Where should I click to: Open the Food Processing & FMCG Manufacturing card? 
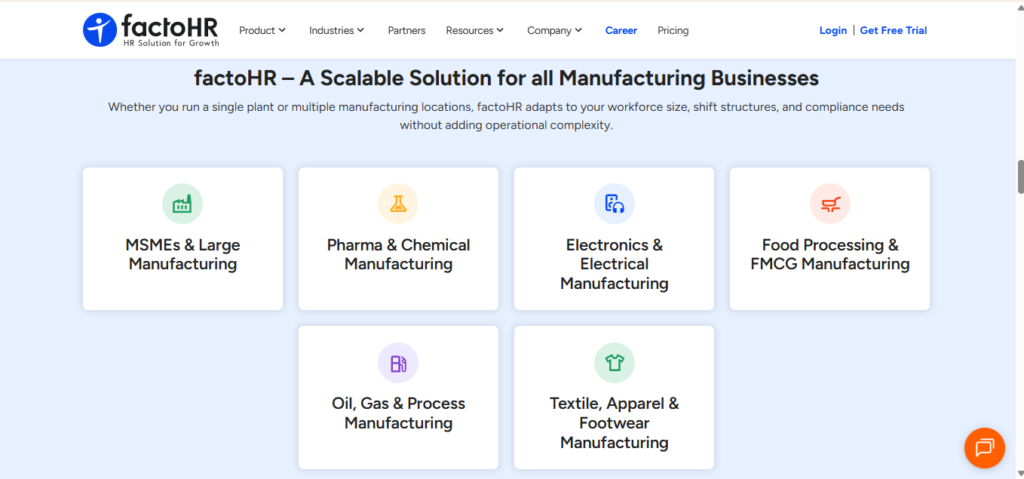click(x=829, y=239)
